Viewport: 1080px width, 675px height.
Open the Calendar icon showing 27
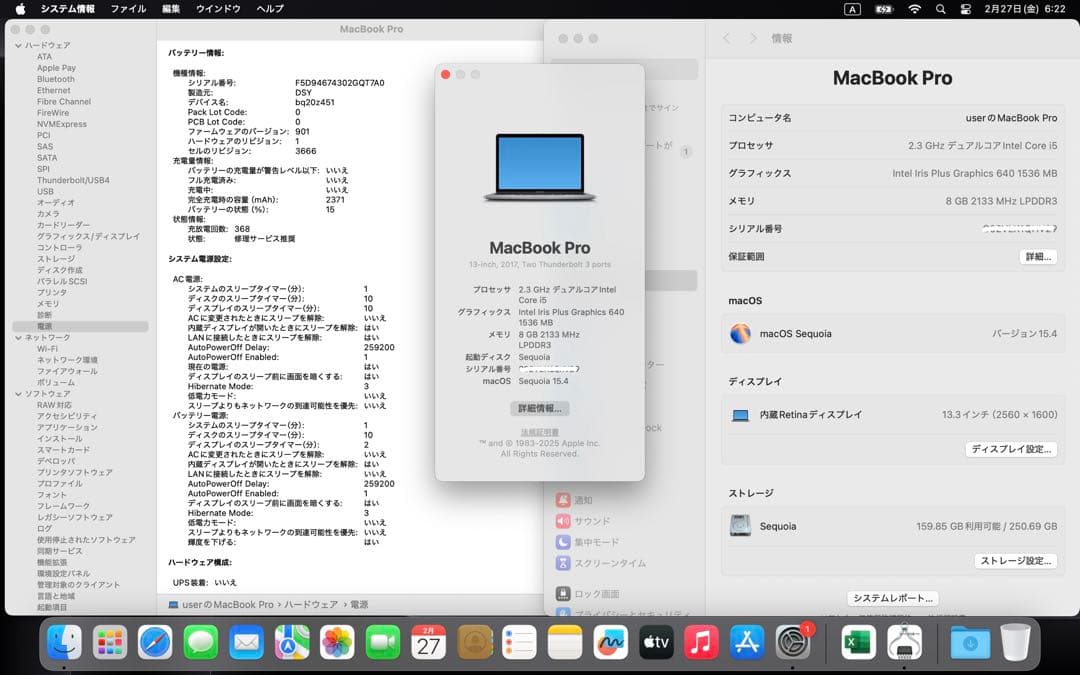428,643
